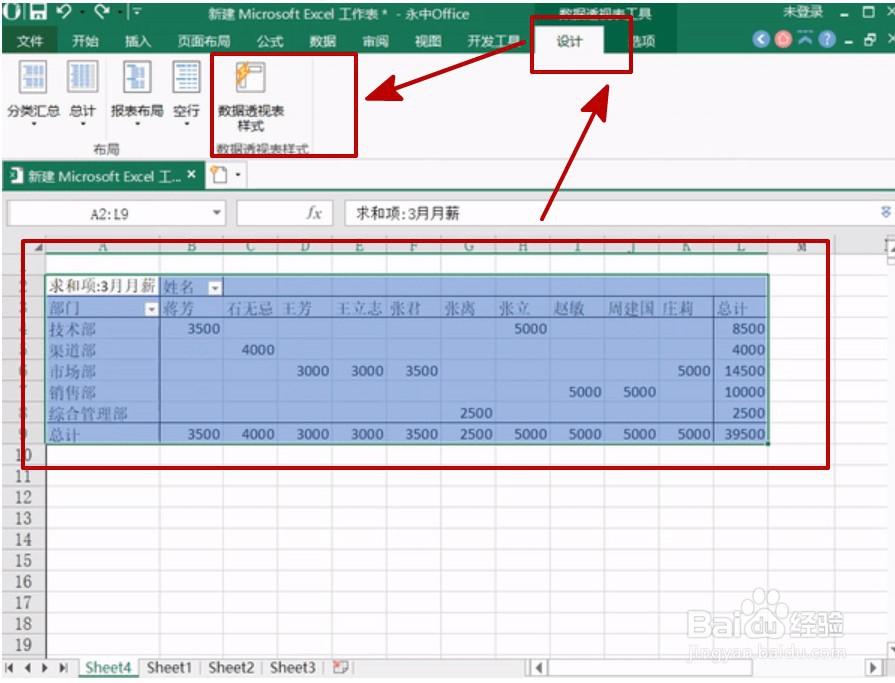Click the Redo icon
The height and width of the screenshot is (683, 895).
tap(104, 11)
